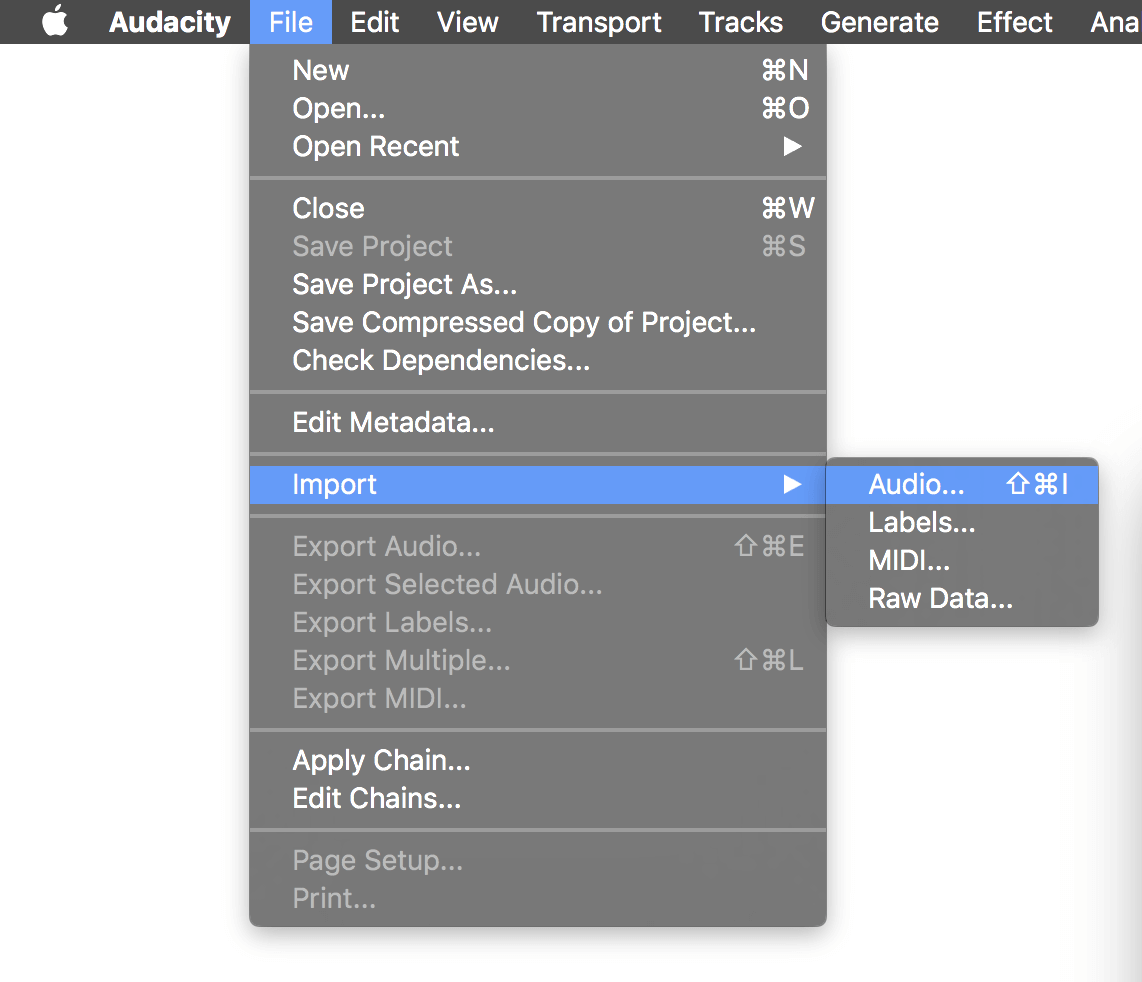Open the Tracks menu
Screen dimensions: 1142x982
(x=740, y=21)
